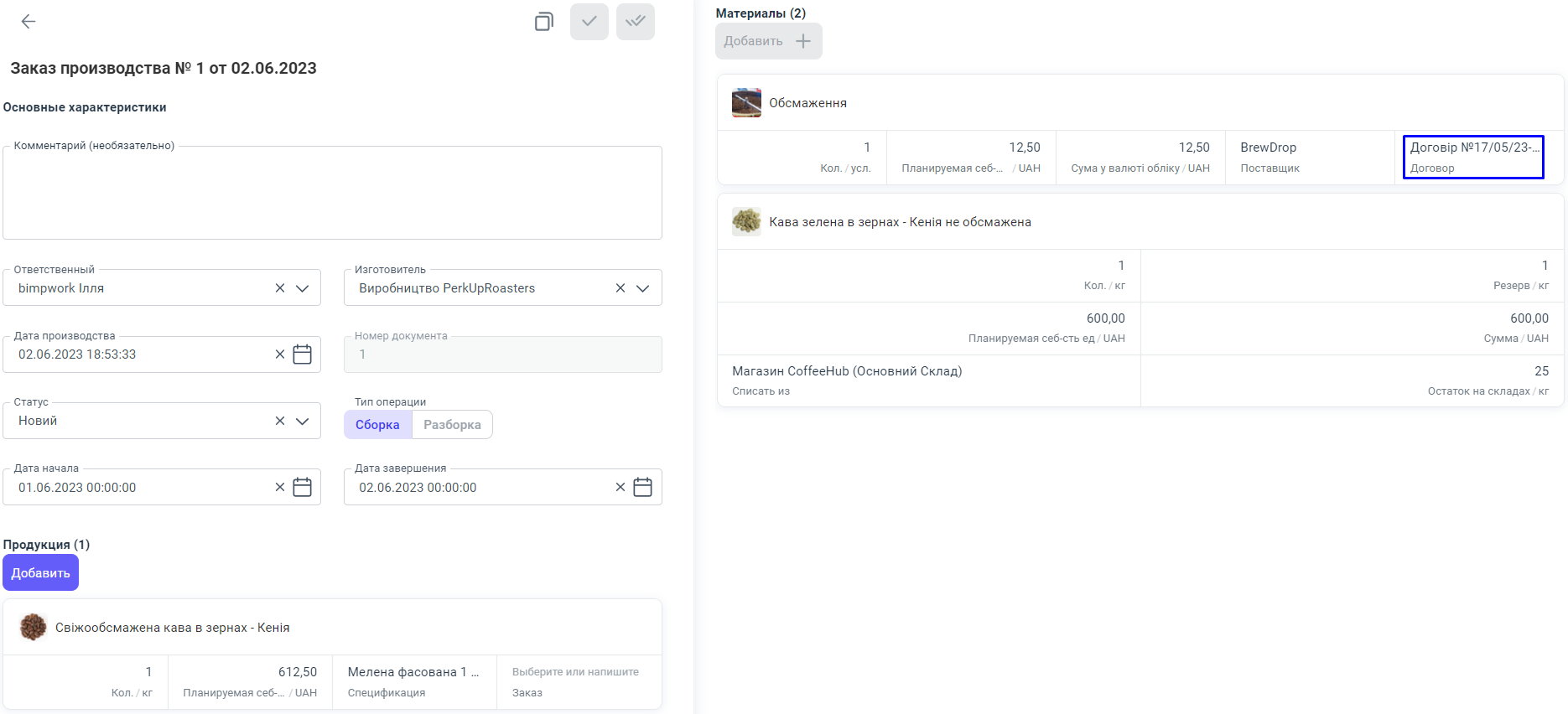Click the green coffee beans thumbnail
The width and height of the screenshot is (1568, 714).
746,222
